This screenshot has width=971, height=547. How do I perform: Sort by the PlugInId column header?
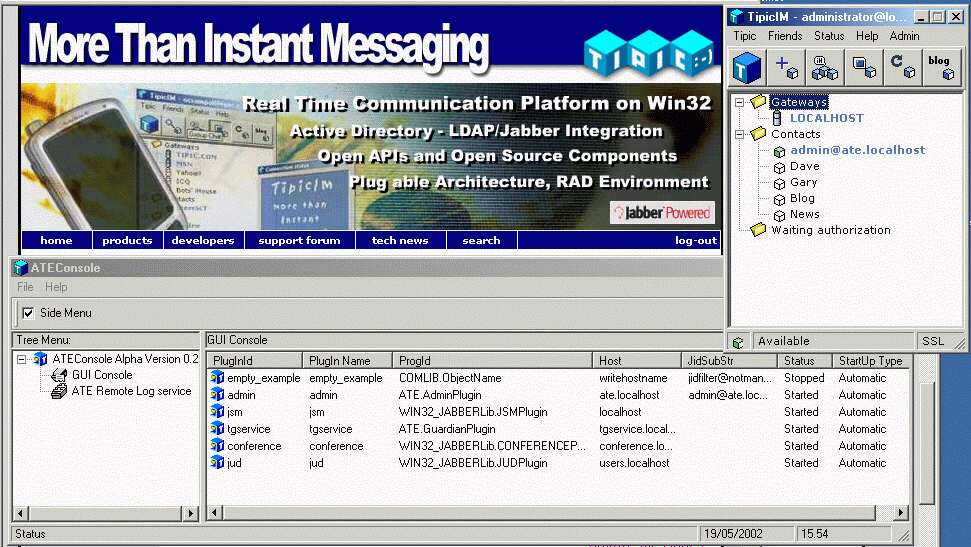255,361
